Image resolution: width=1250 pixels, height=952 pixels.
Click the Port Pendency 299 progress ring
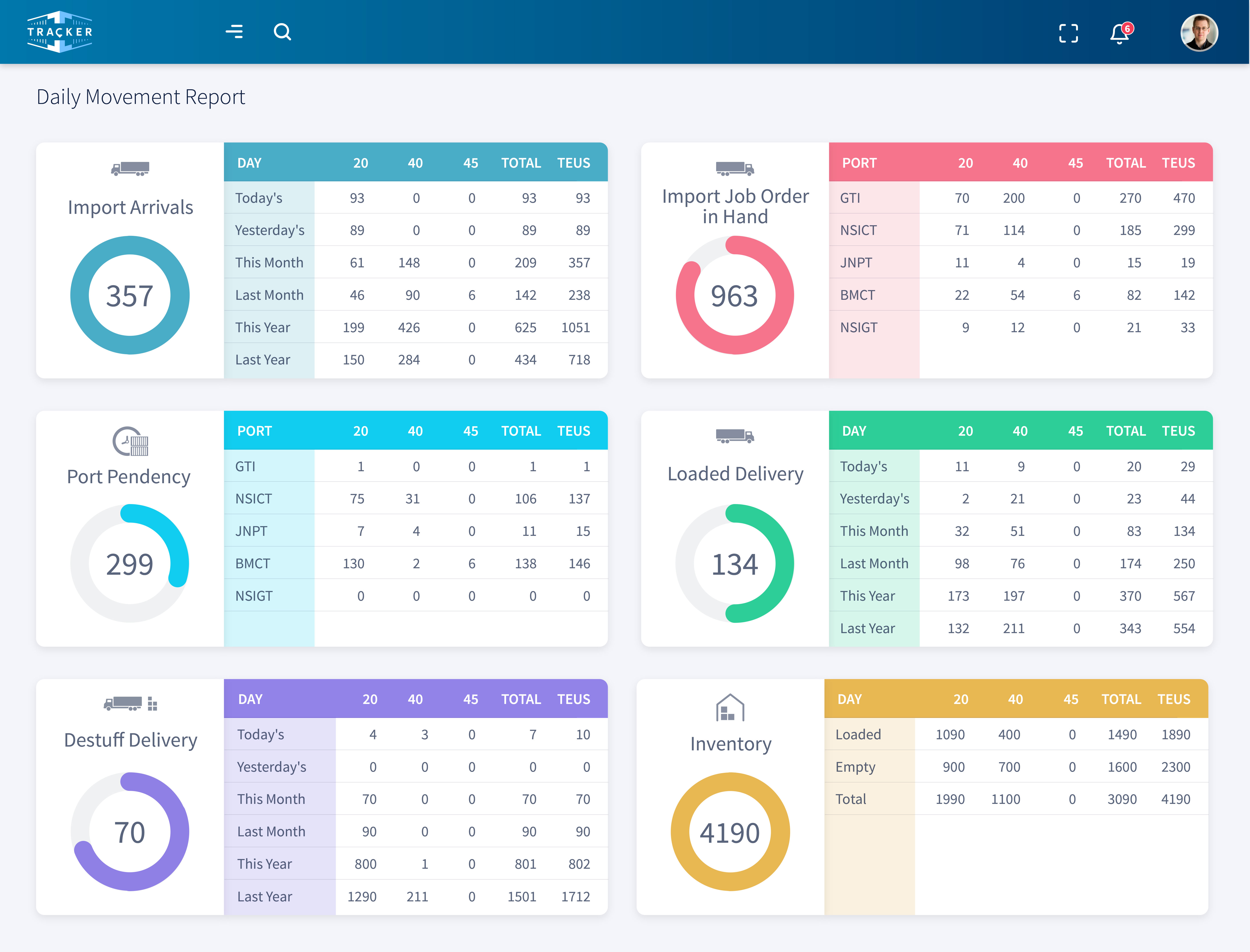pyautogui.click(x=130, y=563)
